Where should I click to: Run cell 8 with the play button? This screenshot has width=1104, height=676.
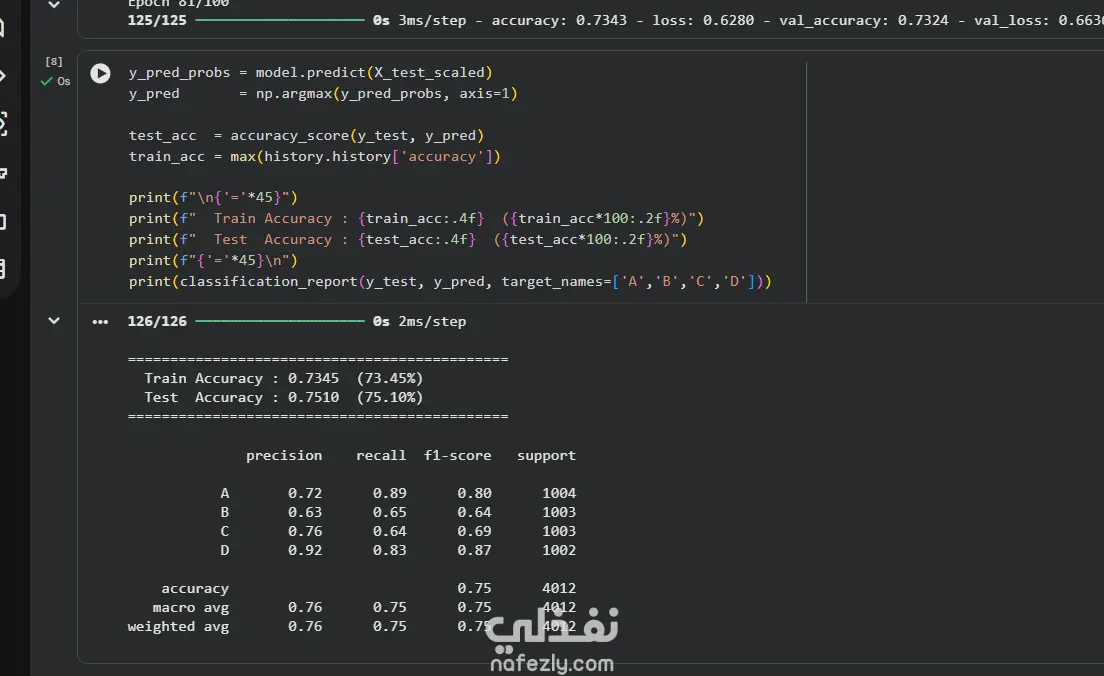[x=100, y=73]
